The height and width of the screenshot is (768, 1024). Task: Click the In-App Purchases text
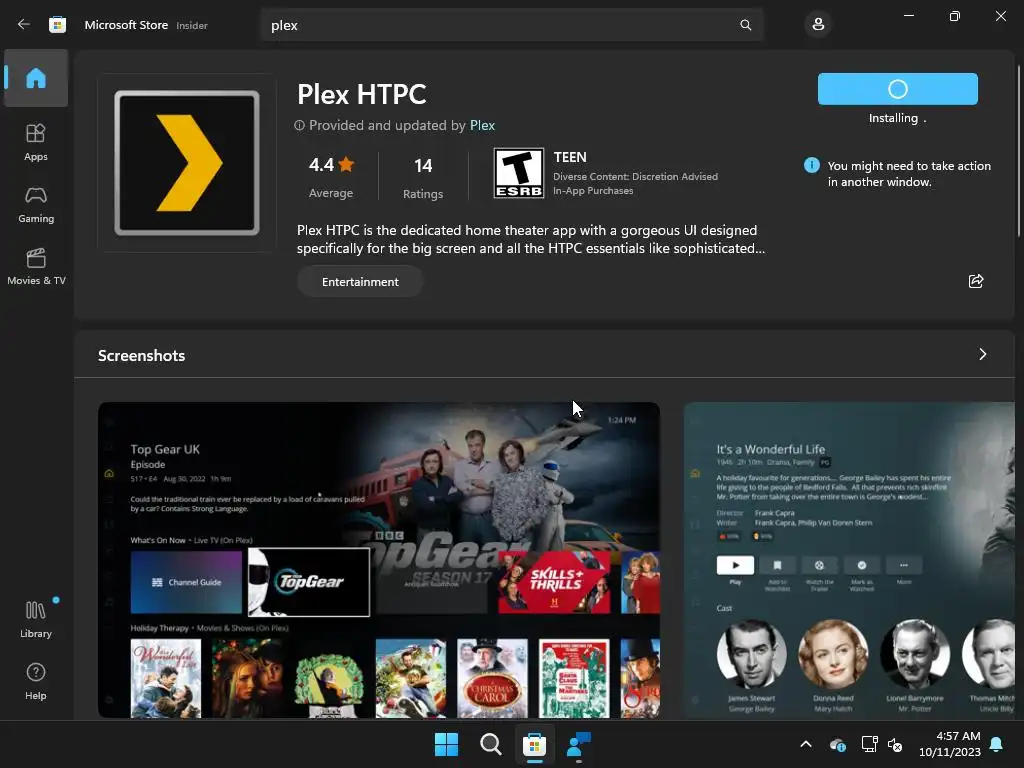click(593, 191)
